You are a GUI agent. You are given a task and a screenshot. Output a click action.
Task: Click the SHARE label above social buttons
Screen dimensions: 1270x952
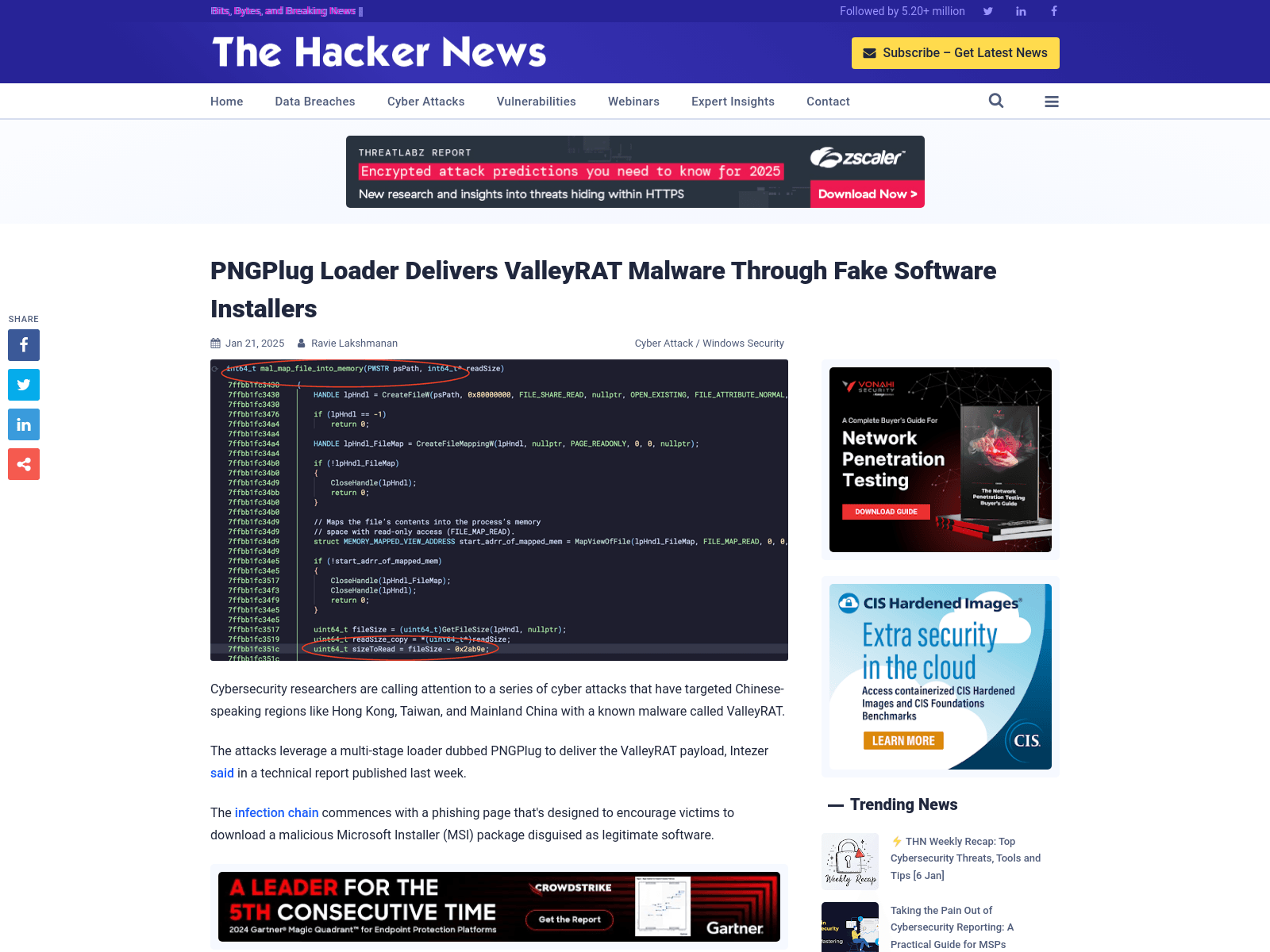24,319
